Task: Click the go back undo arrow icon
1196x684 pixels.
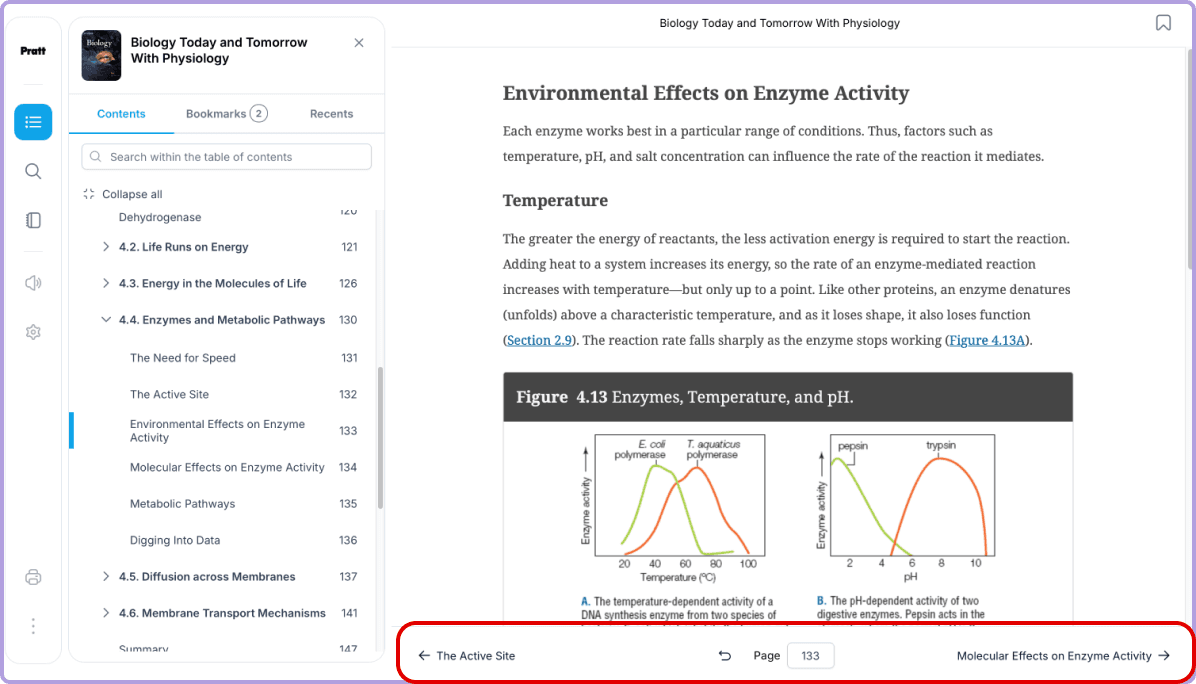Action: pos(725,656)
